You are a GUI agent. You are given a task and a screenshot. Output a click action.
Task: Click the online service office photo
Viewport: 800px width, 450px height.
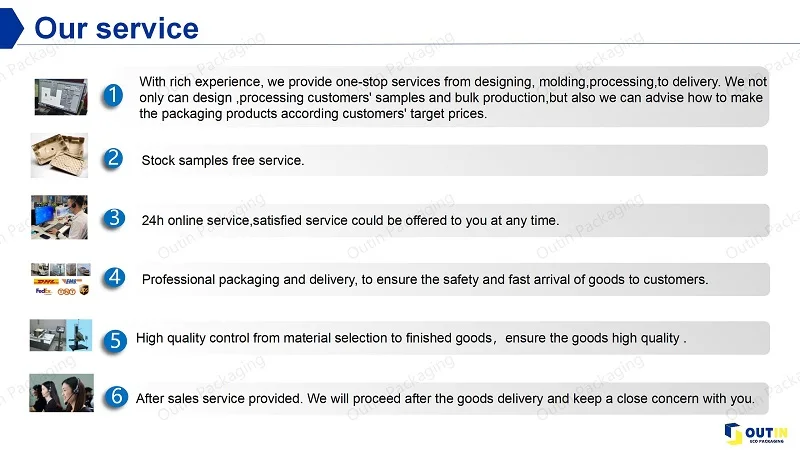click(60, 217)
